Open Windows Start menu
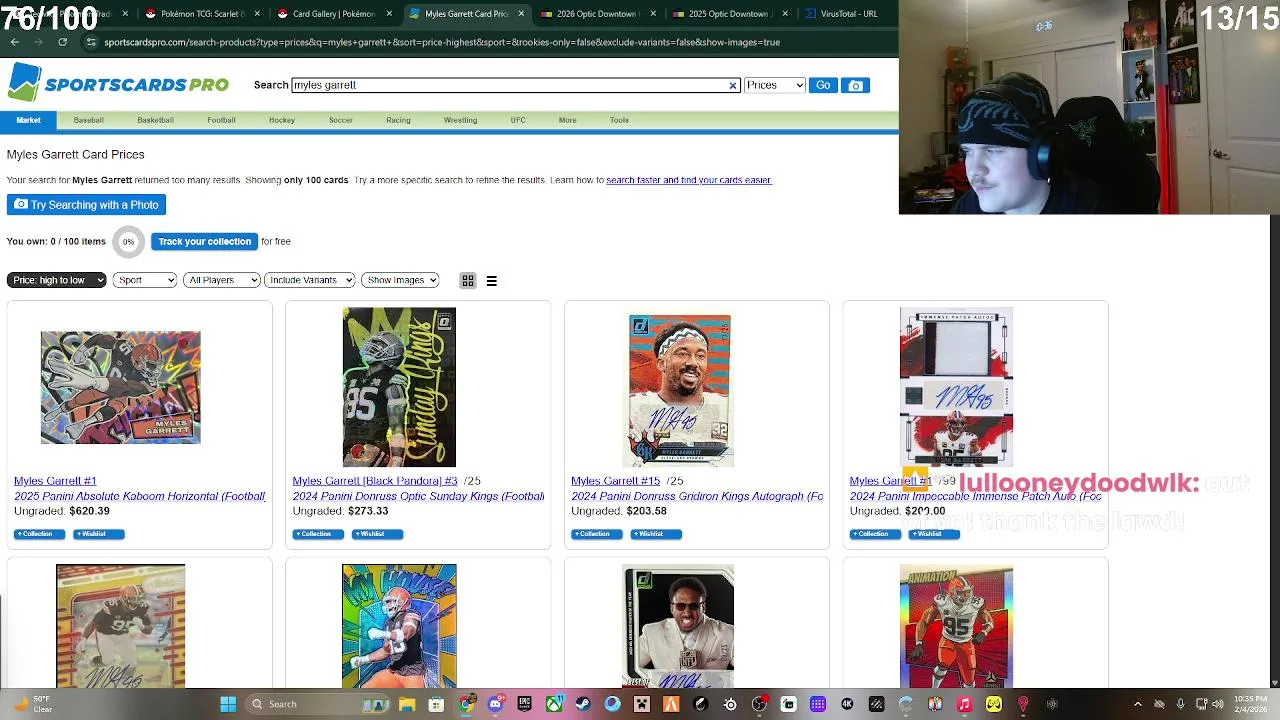Viewport: 1280px width, 720px height. point(228,704)
